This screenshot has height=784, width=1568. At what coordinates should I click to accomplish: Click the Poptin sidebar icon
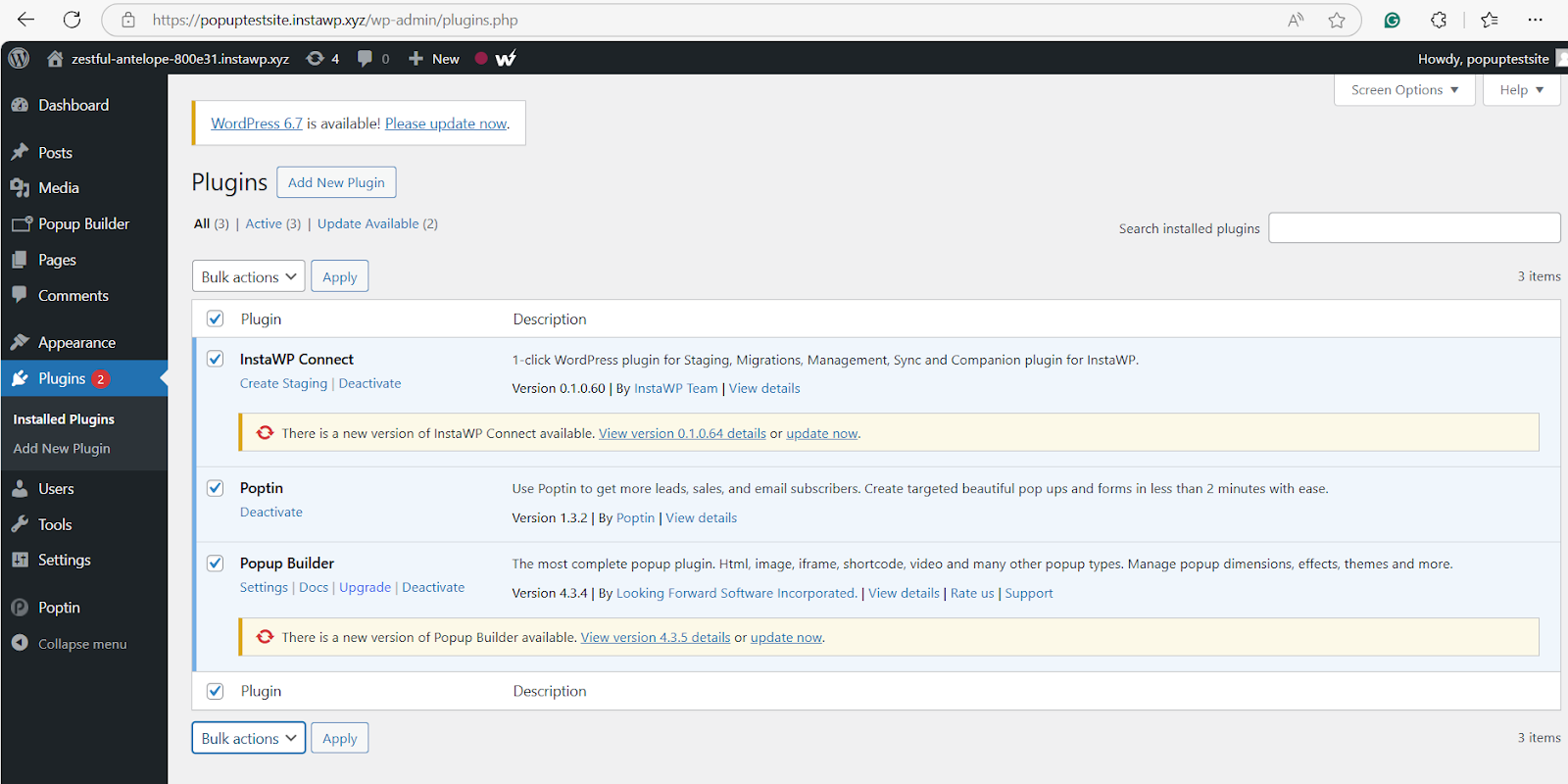(20, 608)
